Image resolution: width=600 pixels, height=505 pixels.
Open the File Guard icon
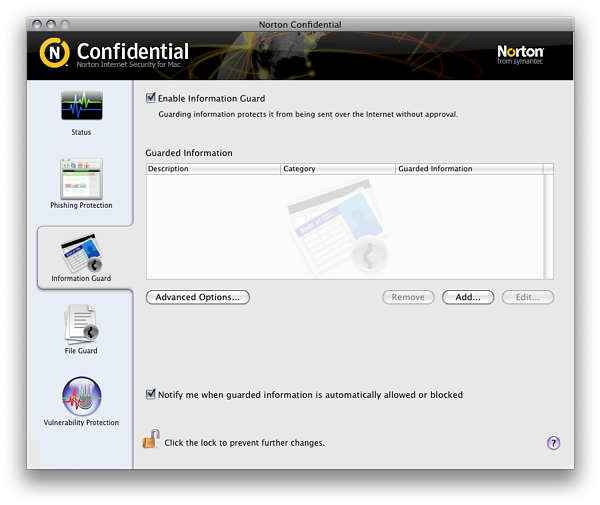click(81, 324)
